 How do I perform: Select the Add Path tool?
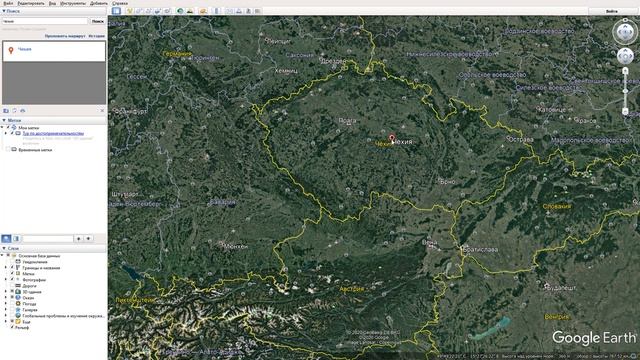pos(149,11)
